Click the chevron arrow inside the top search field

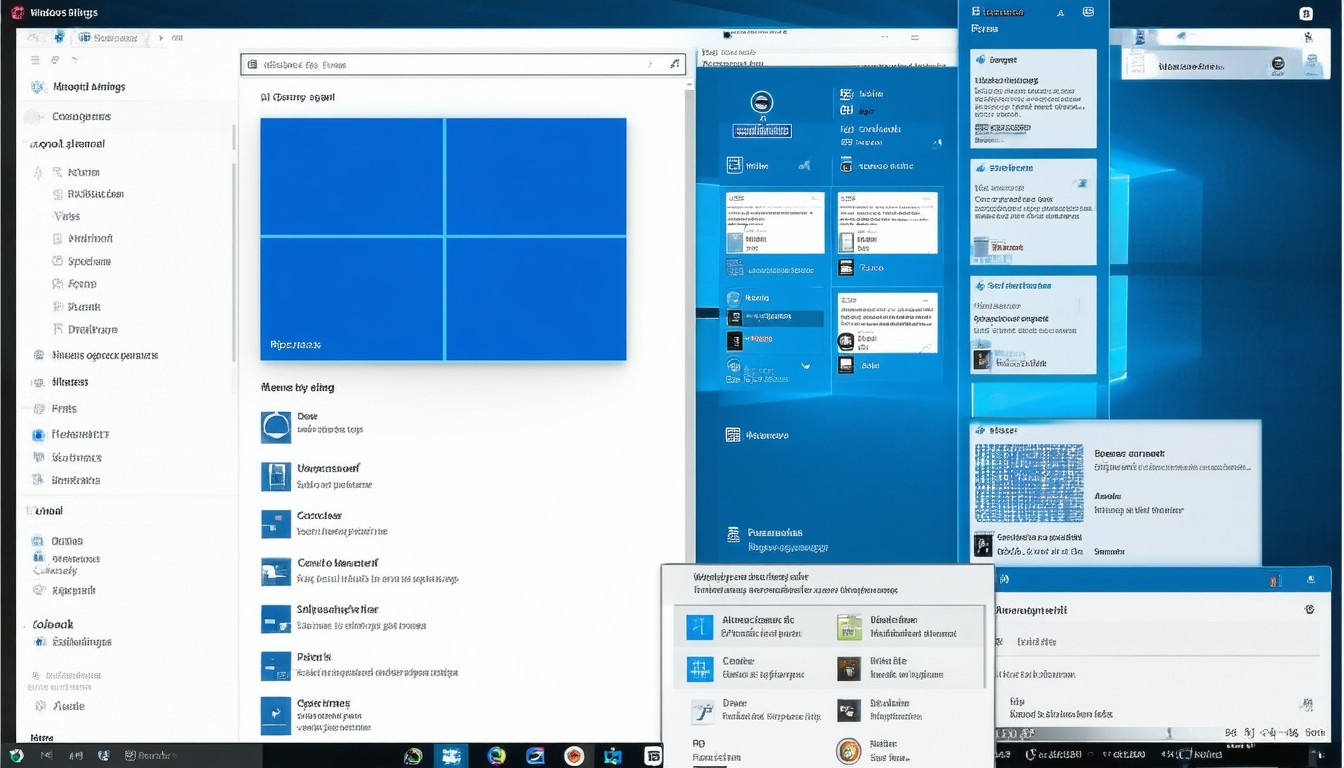[650, 65]
